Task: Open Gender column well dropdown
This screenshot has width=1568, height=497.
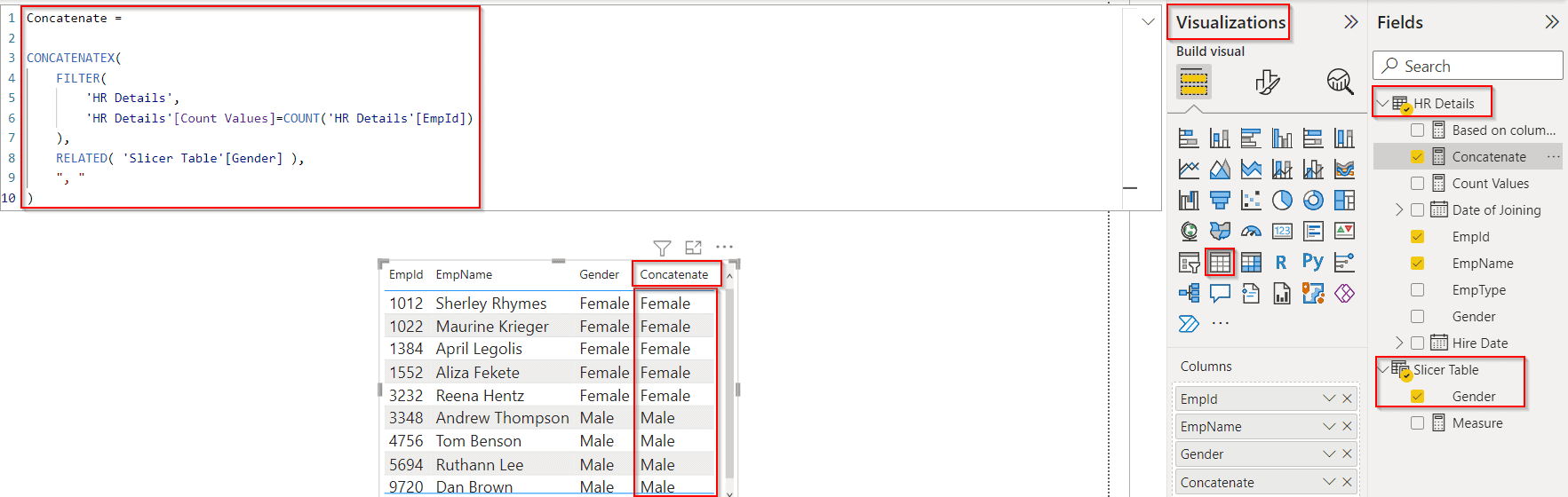Action: click(1329, 454)
